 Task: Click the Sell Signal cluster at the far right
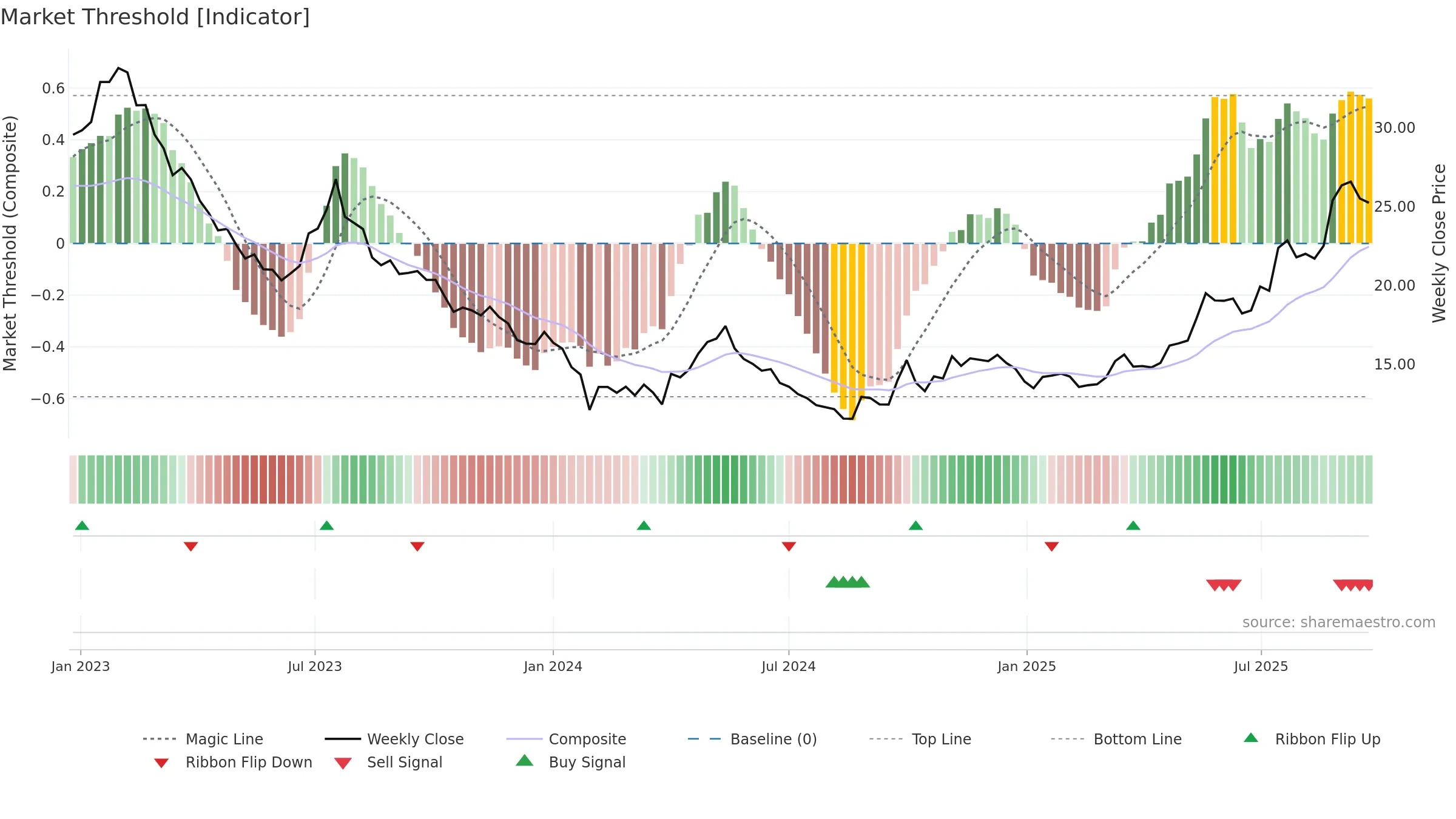[1353, 585]
